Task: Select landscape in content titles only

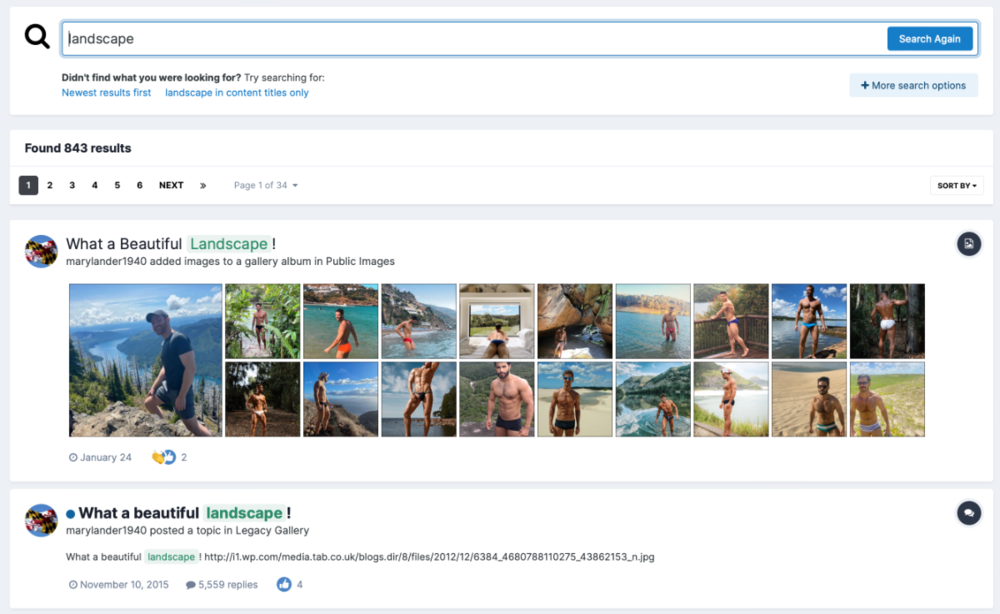Action: (x=237, y=93)
